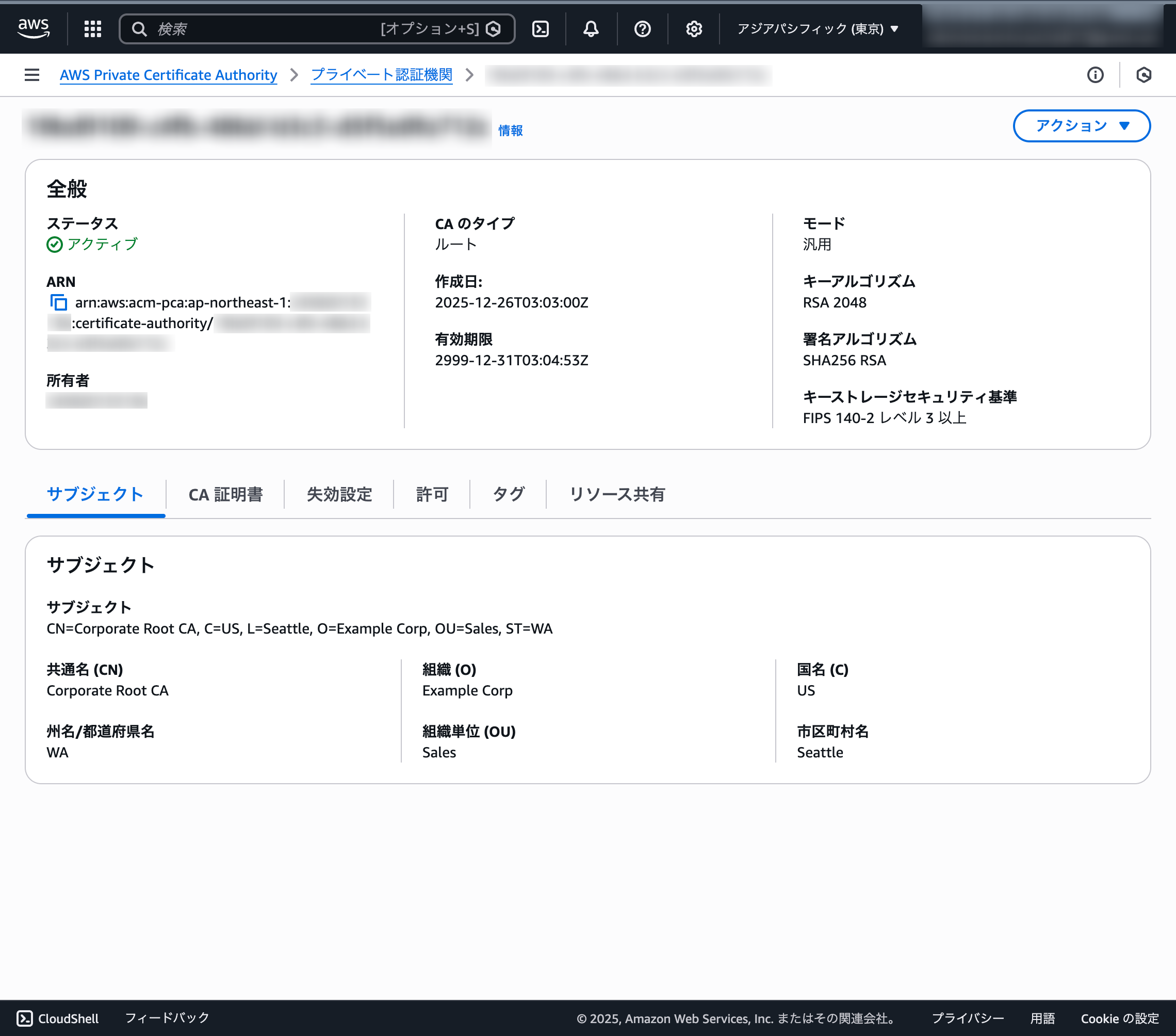This screenshot has height=1036, width=1176.
Task: Click the info circle icon top right
Action: [1096, 75]
